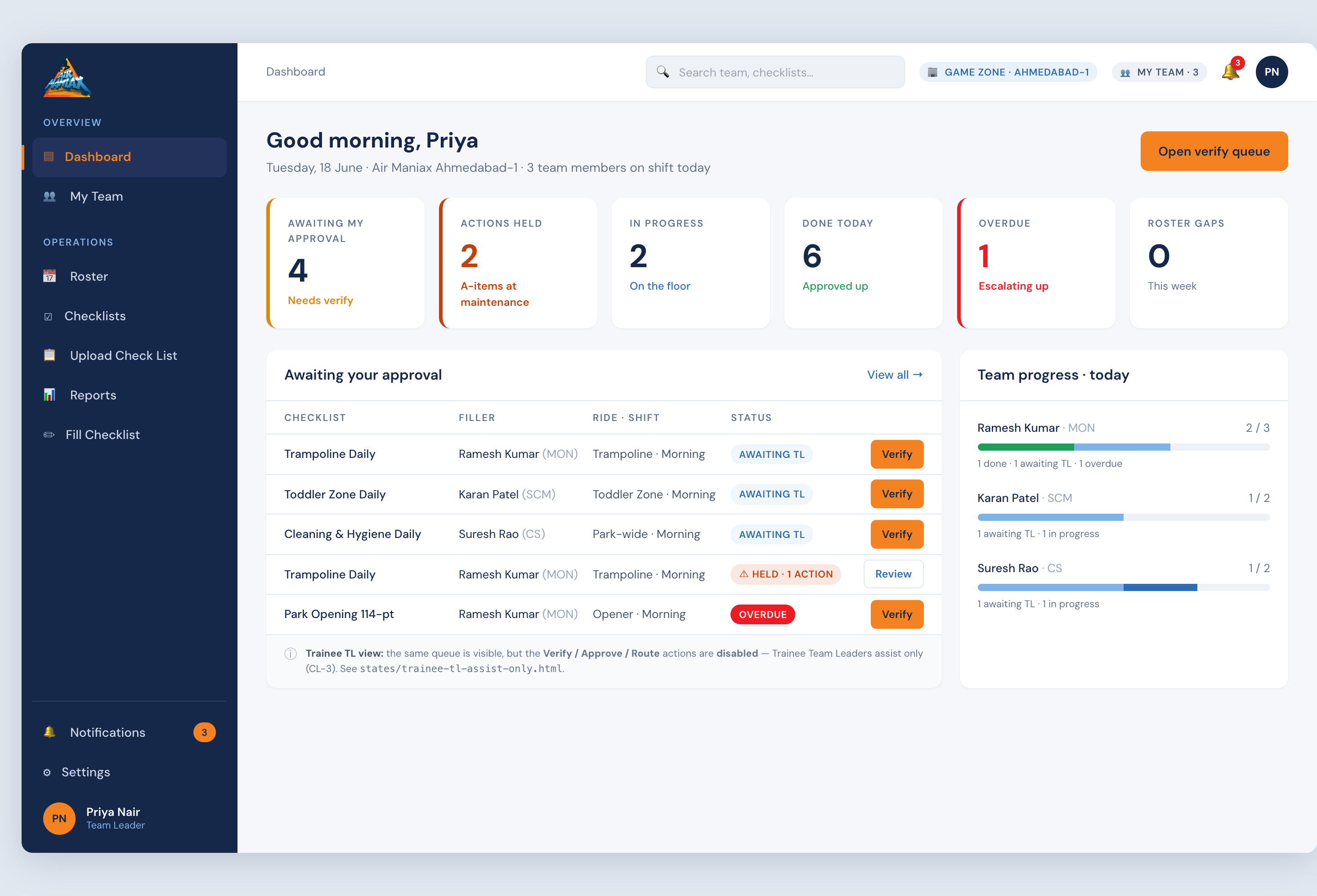Click Open verify queue button
This screenshot has width=1317, height=896.
coord(1214,151)
